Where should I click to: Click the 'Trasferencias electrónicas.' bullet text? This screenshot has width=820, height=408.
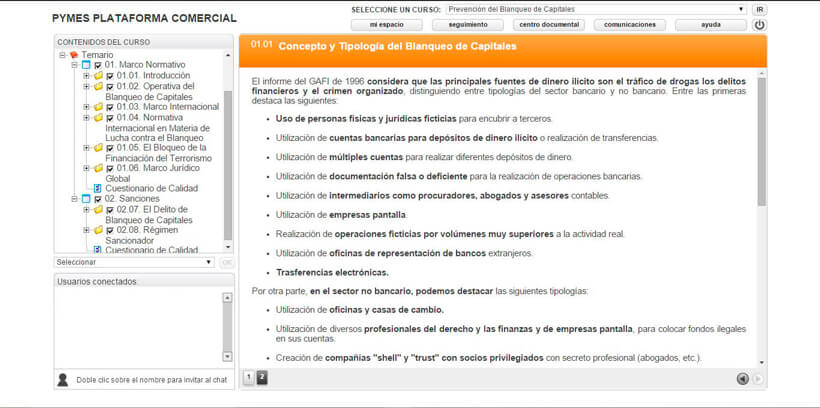(332, 272)
